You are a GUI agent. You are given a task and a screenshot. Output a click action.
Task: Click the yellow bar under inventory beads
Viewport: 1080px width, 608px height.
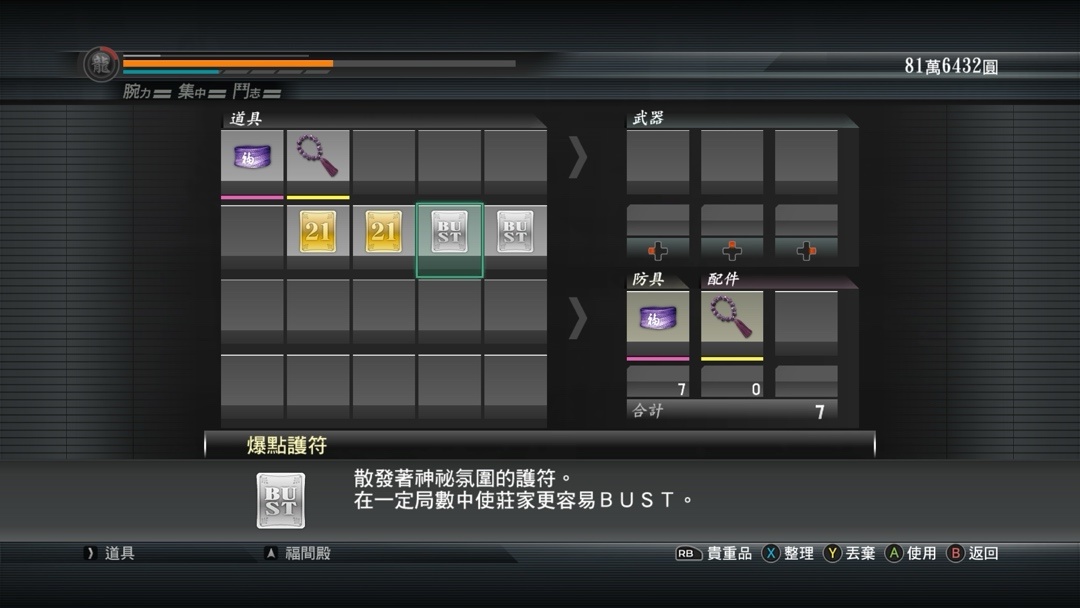coord(318,197)
